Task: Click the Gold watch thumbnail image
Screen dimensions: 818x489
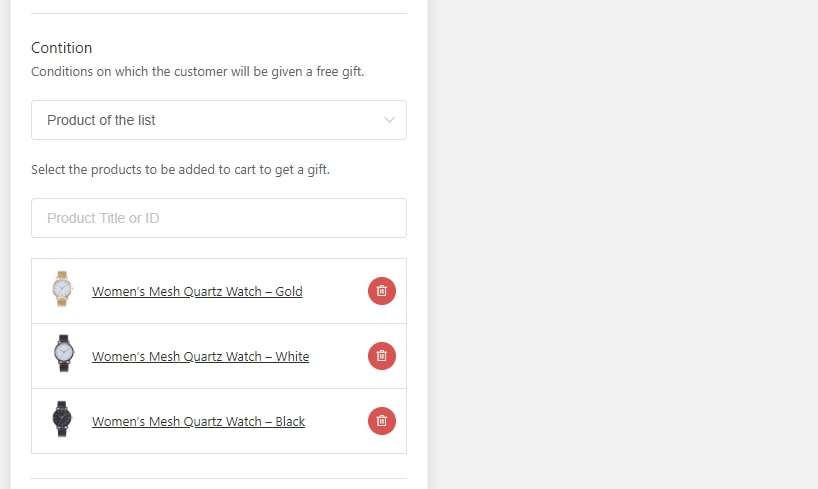Action: click(x=63, y=290)
